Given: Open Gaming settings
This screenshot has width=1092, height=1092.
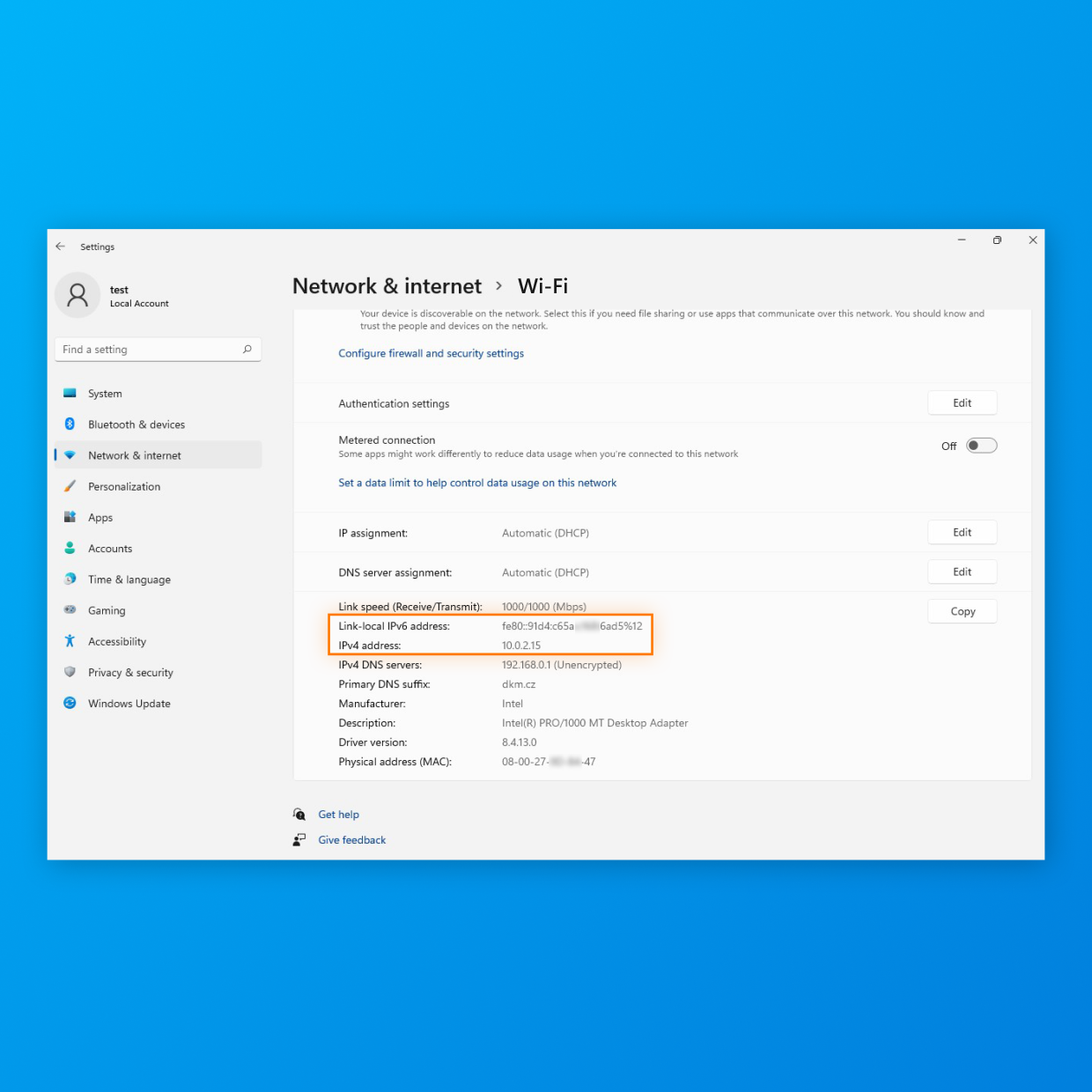Looking at the screenshot, I should 107,611.
